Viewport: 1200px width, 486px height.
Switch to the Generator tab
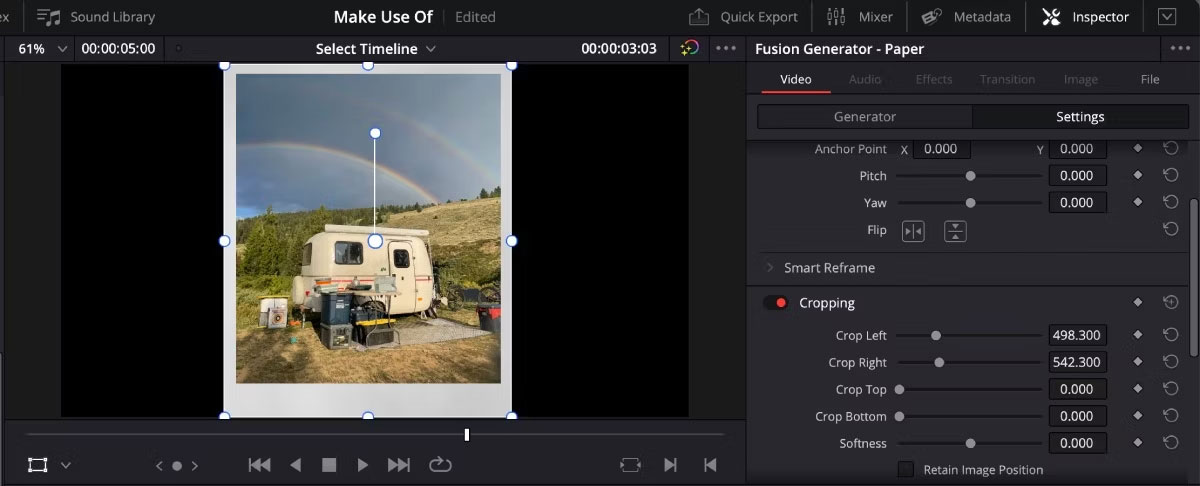[865, 116]
